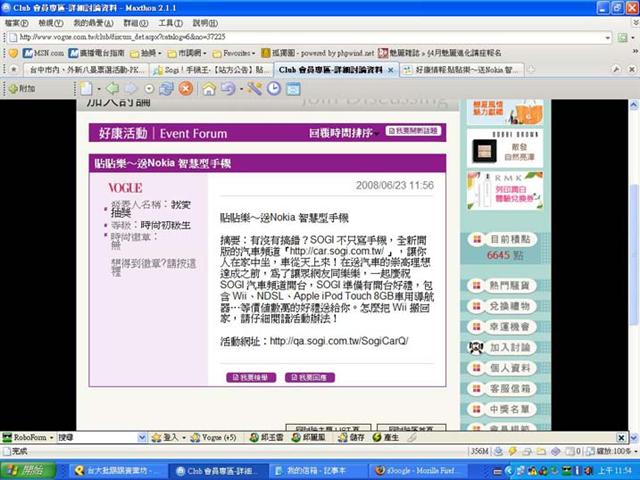The image size is (640, 480).
Task: Open the MSN.com bookmark
Action: [x=43, y=53]
